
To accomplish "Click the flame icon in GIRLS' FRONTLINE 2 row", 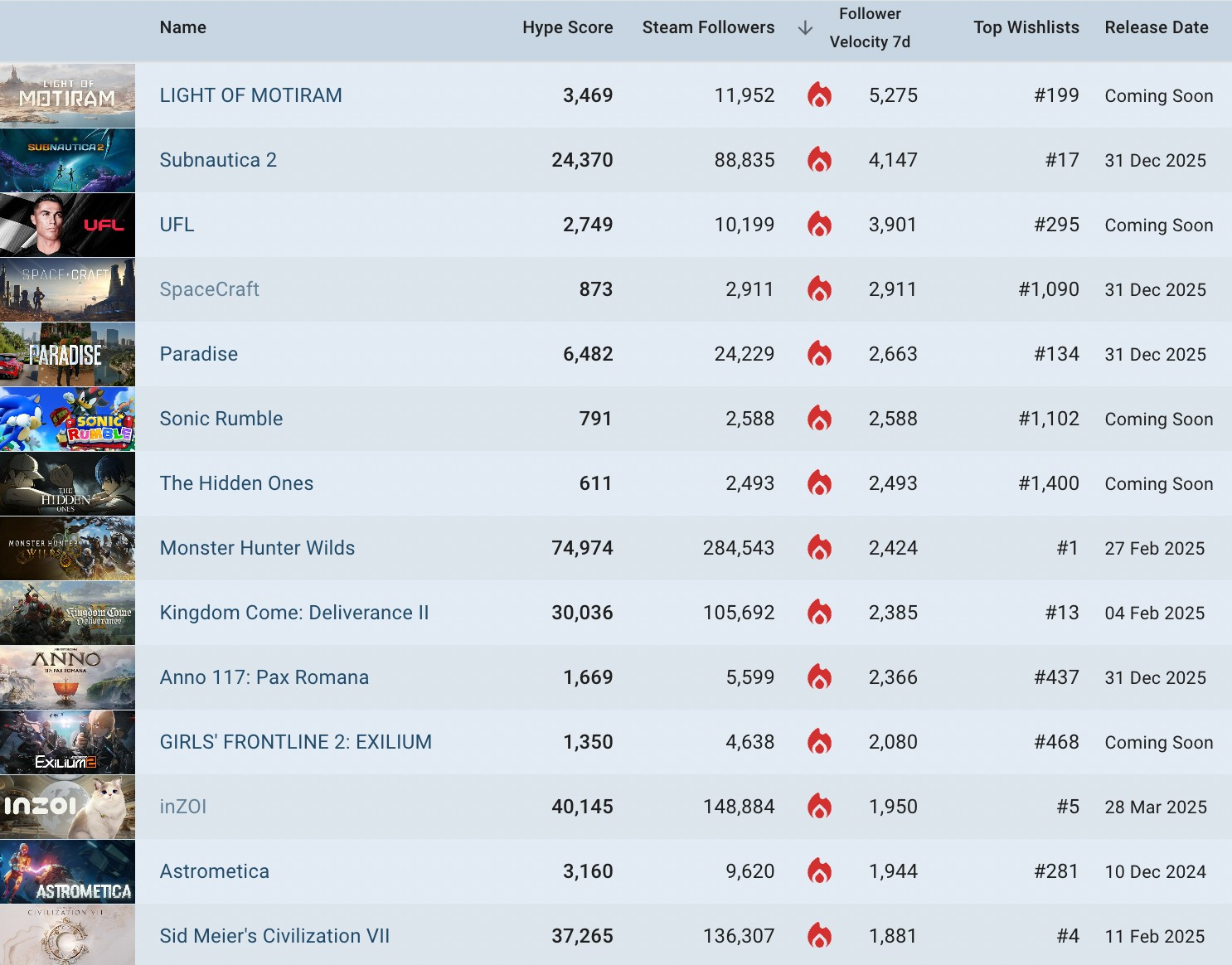I will point(819,742).
